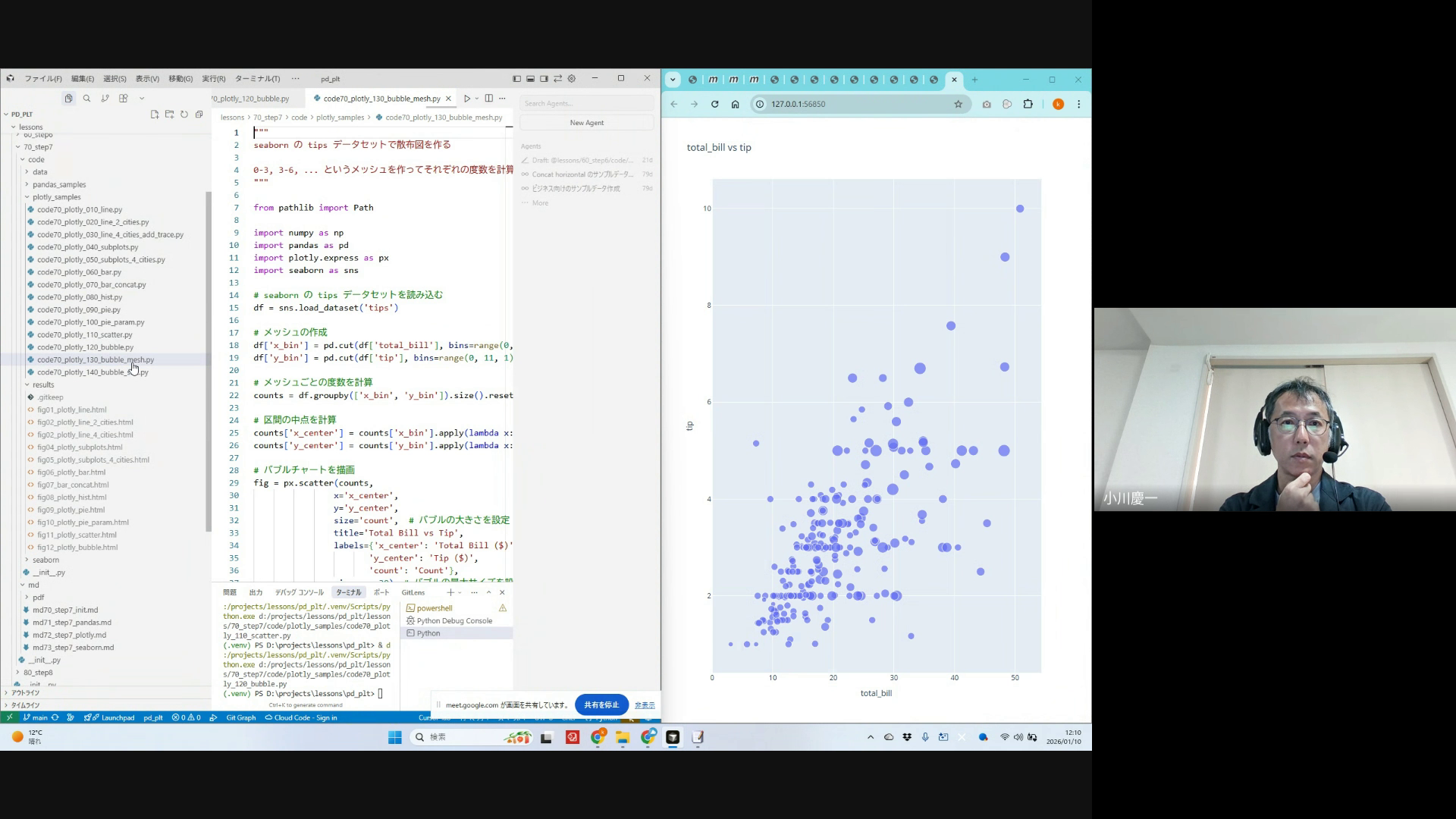Reload the browser page at 127.0.0.1

(x=714, y=104)
